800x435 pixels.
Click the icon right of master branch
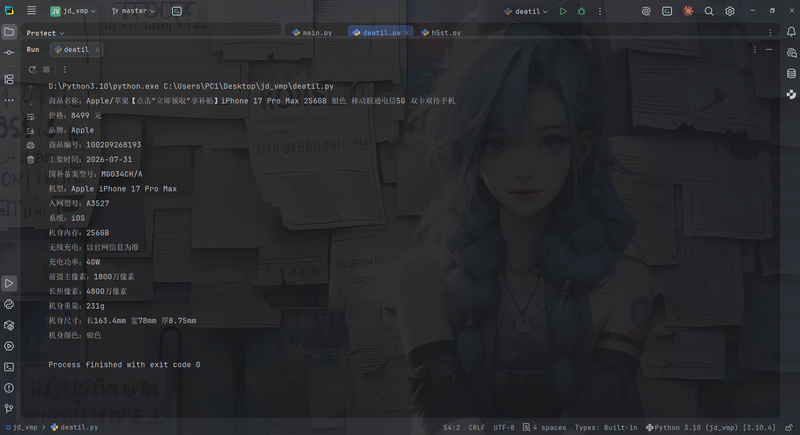pyautogui.click(x=177, y=11)
